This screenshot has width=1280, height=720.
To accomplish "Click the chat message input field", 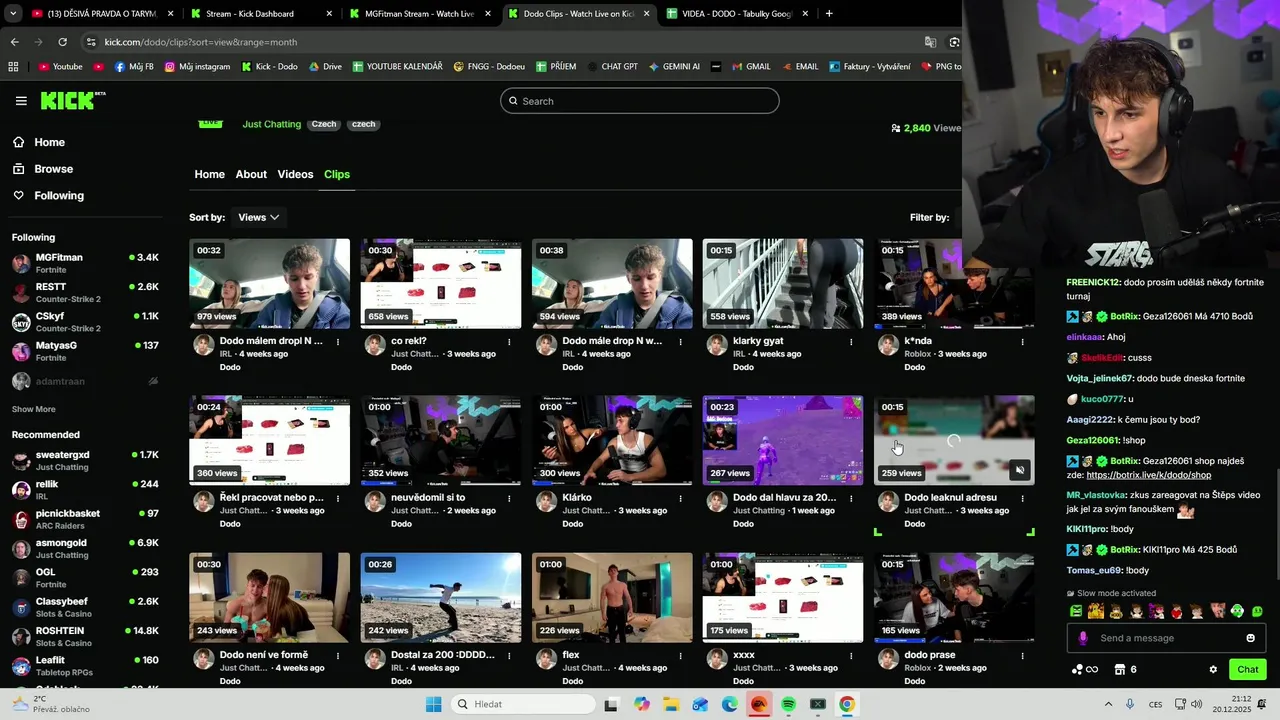I will tap(1166, 638).
